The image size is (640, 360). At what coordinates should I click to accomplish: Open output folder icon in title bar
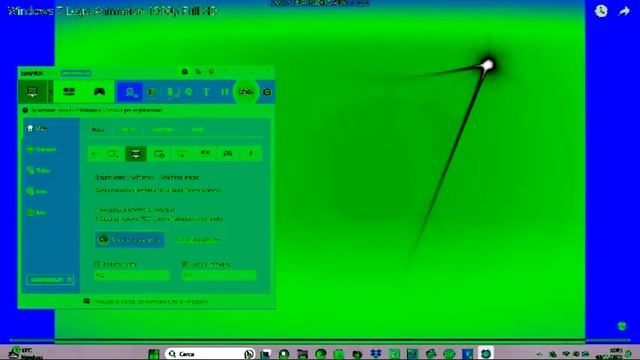click(198, 72)
